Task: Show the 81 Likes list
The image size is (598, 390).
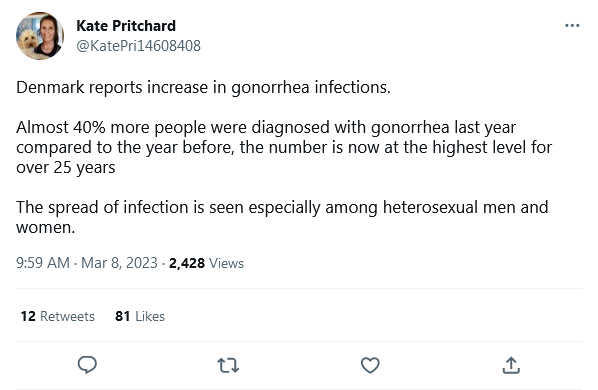Action: coord(140,316)
